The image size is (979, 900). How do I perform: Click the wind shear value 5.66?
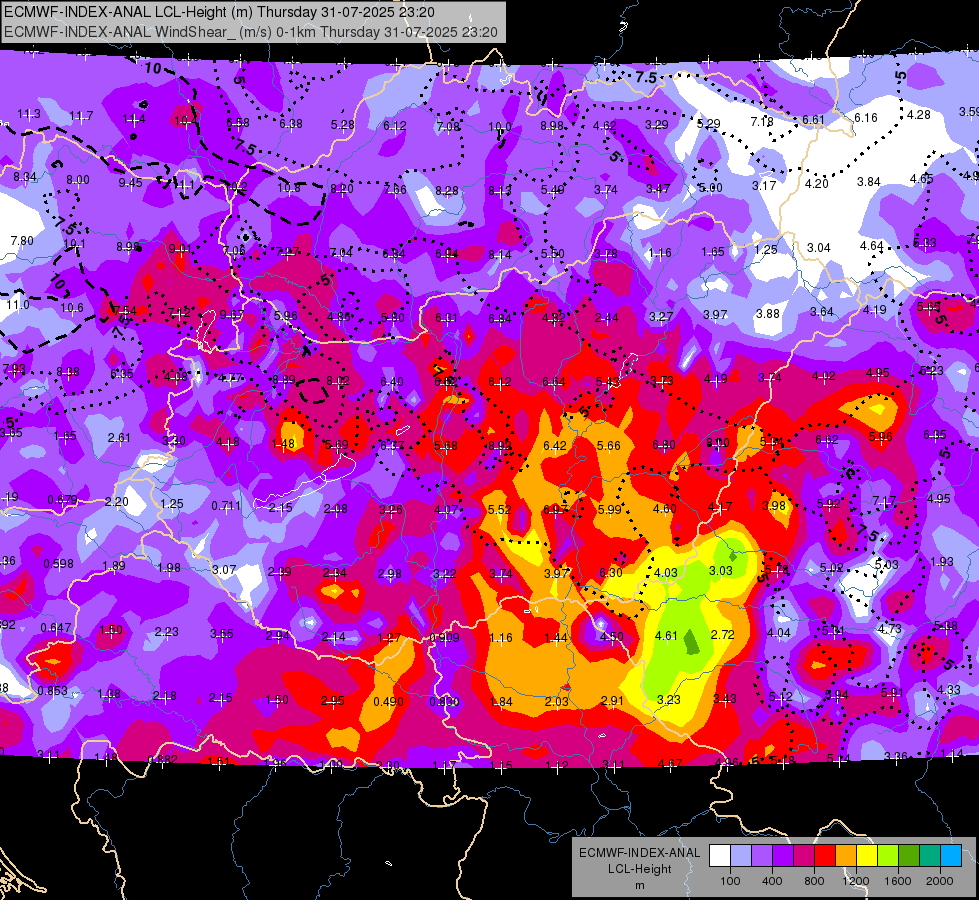(x=609, y=445)
